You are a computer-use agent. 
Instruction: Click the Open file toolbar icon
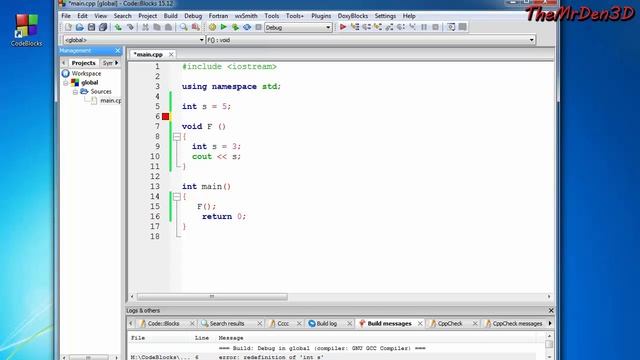[80, 27]
